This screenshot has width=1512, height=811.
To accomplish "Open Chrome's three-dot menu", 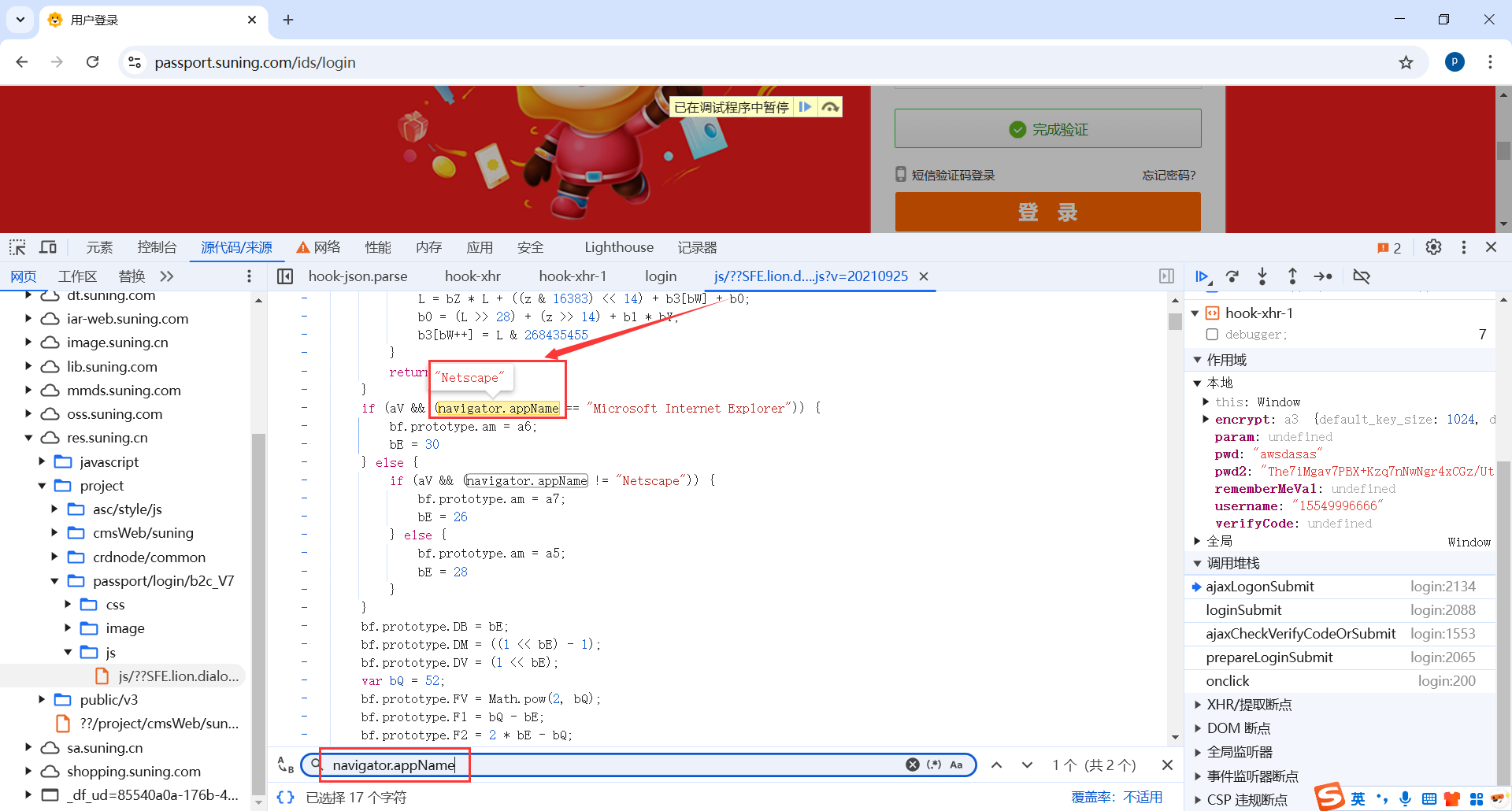I will point(1490,62).
